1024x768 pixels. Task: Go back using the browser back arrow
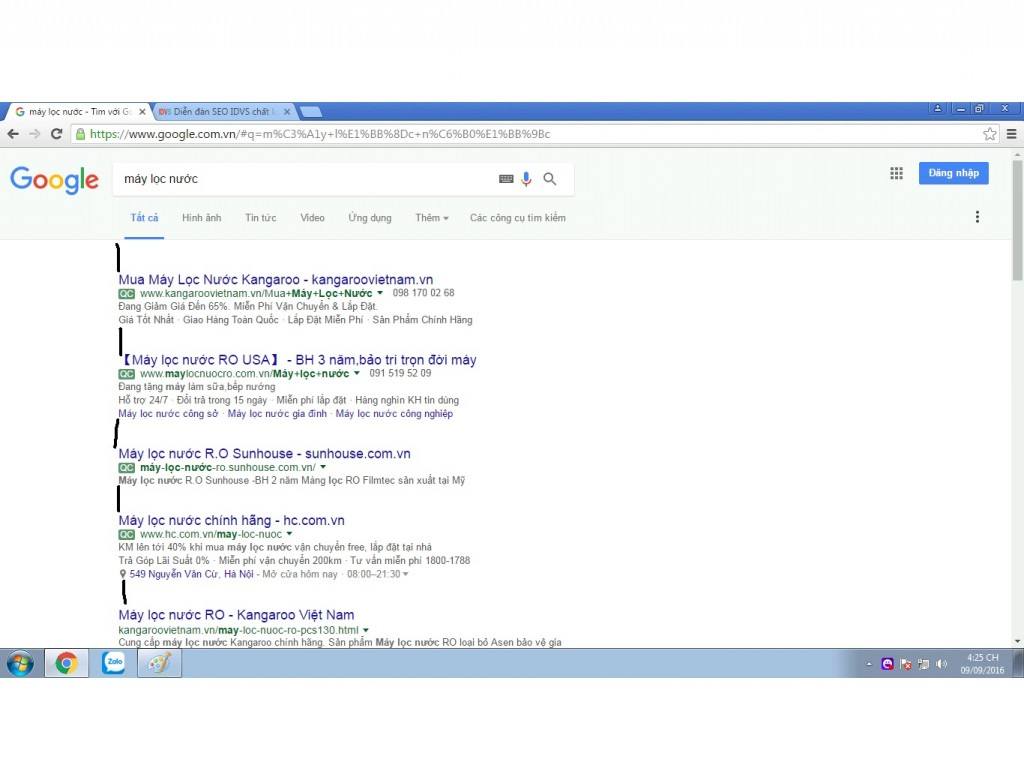13,134
